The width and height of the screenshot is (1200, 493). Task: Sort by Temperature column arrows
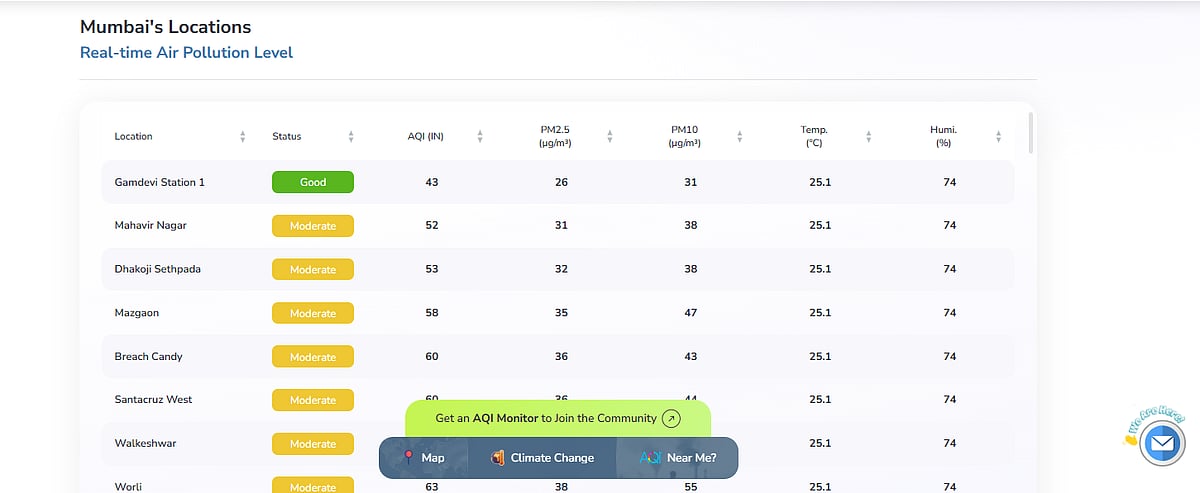coord(868,136)
